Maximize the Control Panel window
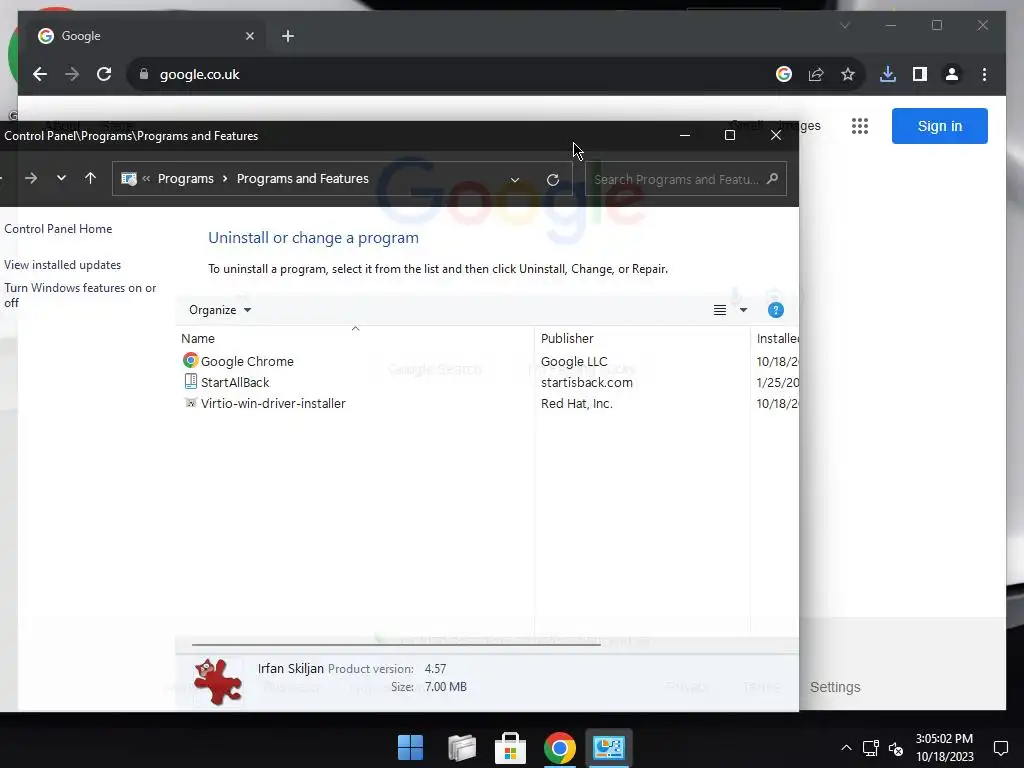The width and height of the screenshot is (1024, 768). (x=730, y=135)
